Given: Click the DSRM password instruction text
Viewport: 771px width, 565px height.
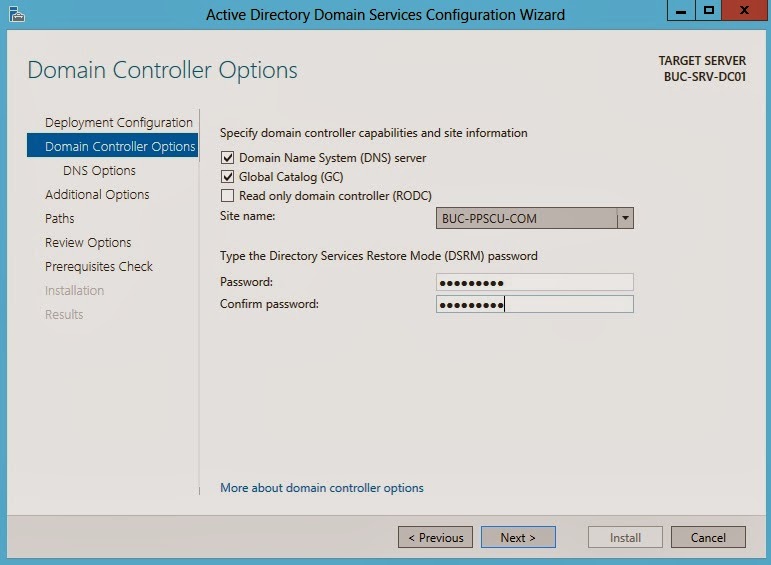Looking at the screenshot, I should (x=379, y=256).
